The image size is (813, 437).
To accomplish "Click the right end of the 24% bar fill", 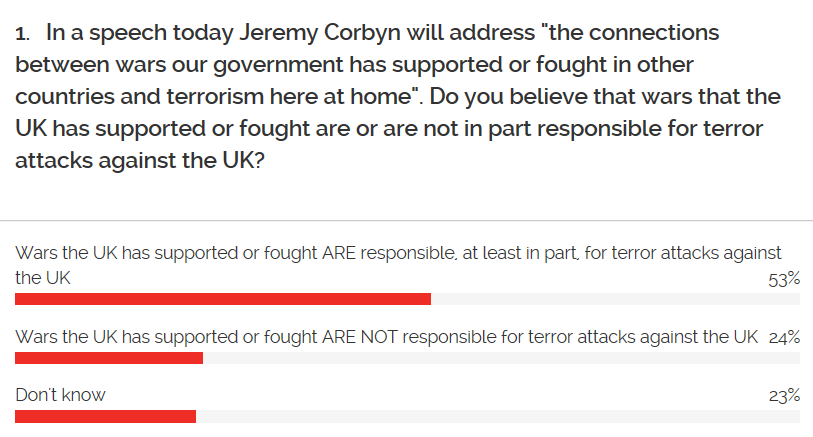I will [x=200, y=358].
